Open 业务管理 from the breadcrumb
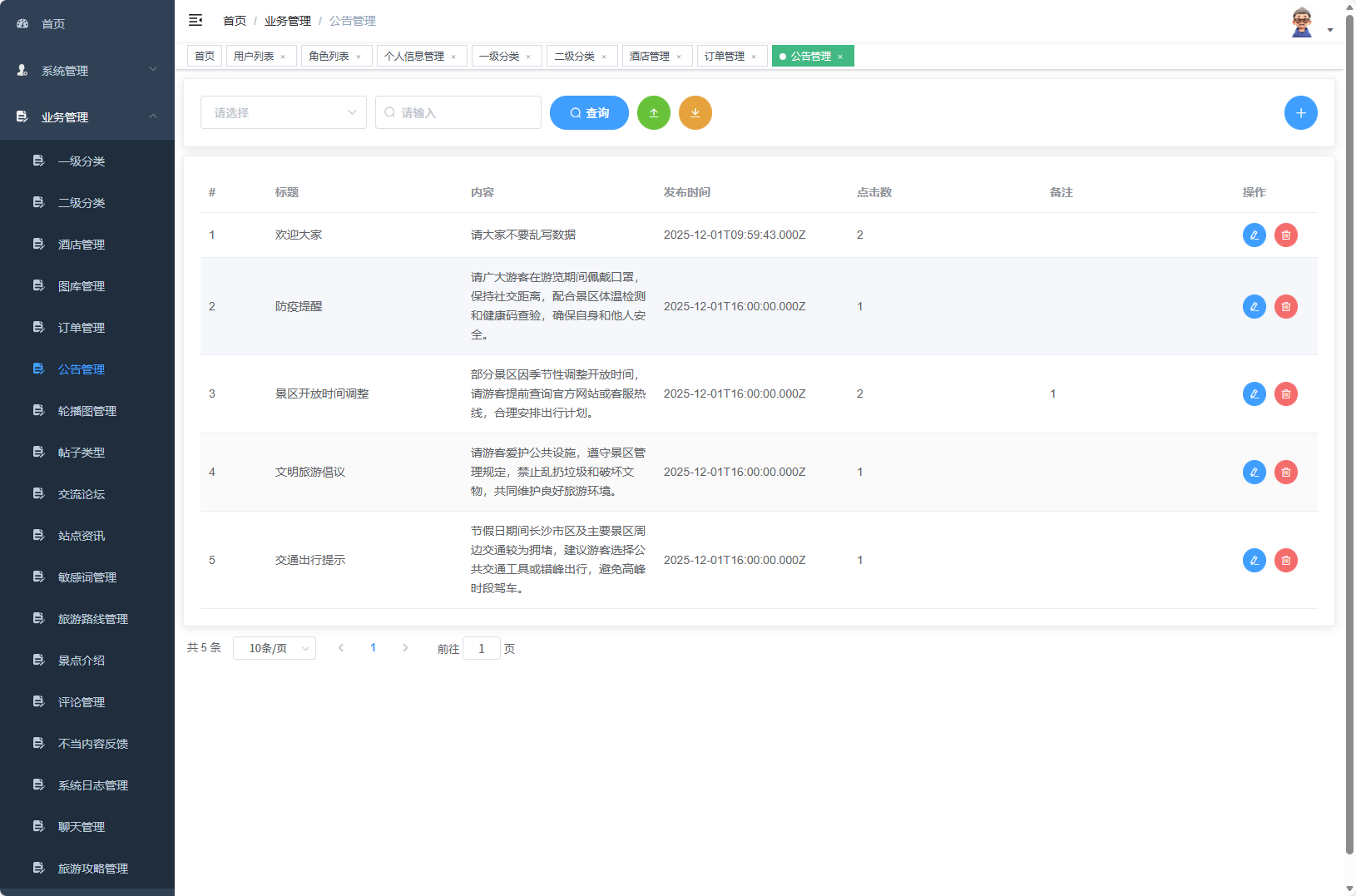This screenshot has height=896, width=1356. 287,20
